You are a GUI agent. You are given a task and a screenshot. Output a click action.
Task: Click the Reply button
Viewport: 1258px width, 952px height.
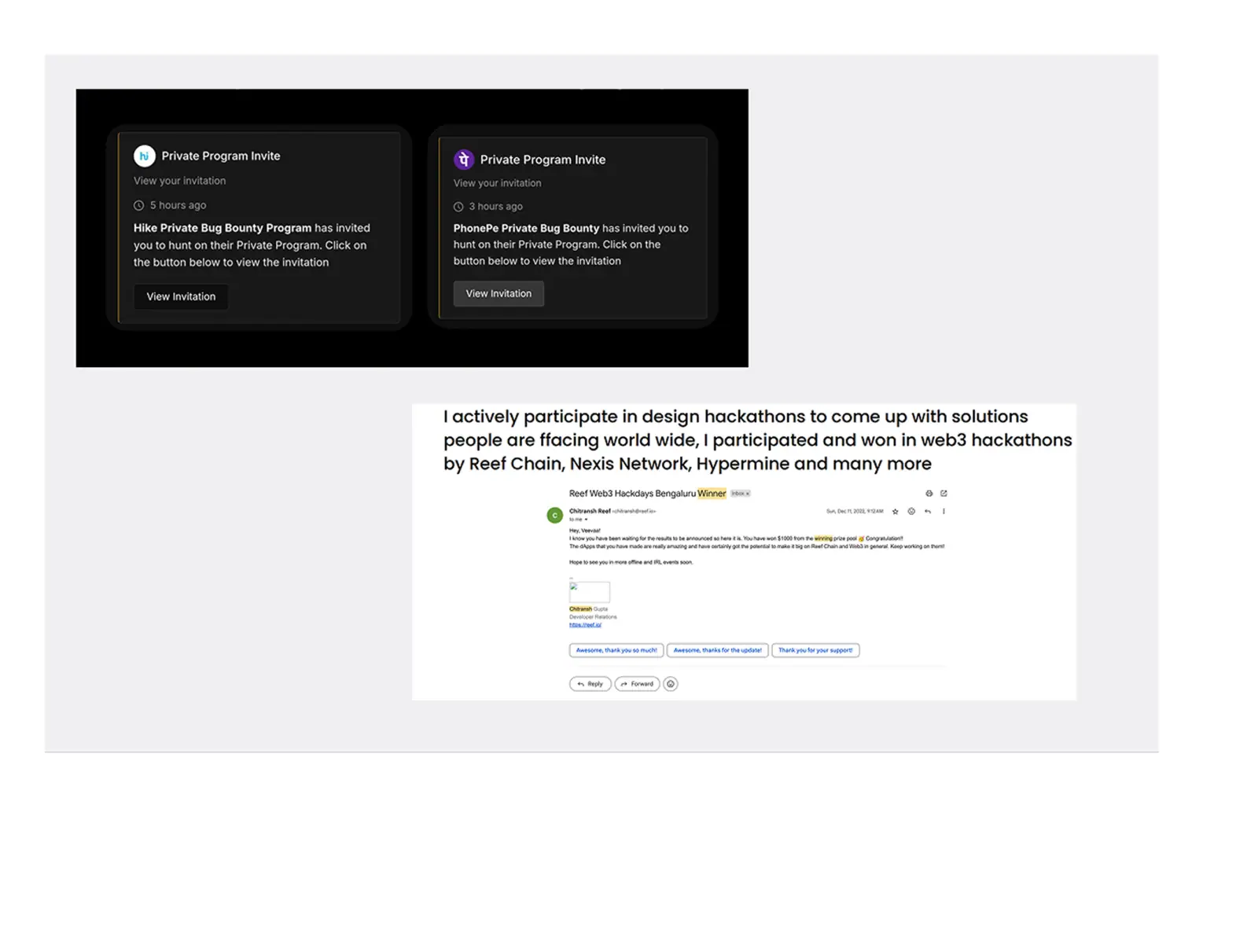[x=590, y=684]
